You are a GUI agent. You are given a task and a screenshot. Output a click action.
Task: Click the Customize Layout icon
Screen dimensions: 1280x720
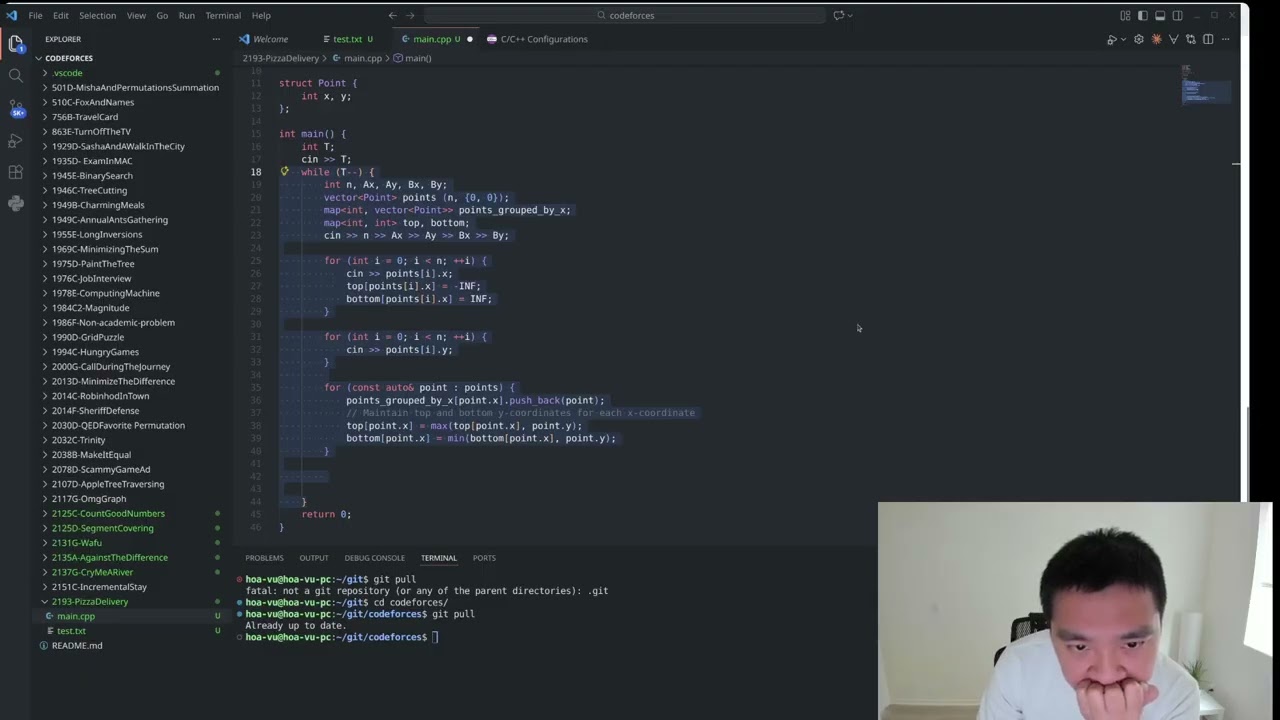tap(1125, 15)
